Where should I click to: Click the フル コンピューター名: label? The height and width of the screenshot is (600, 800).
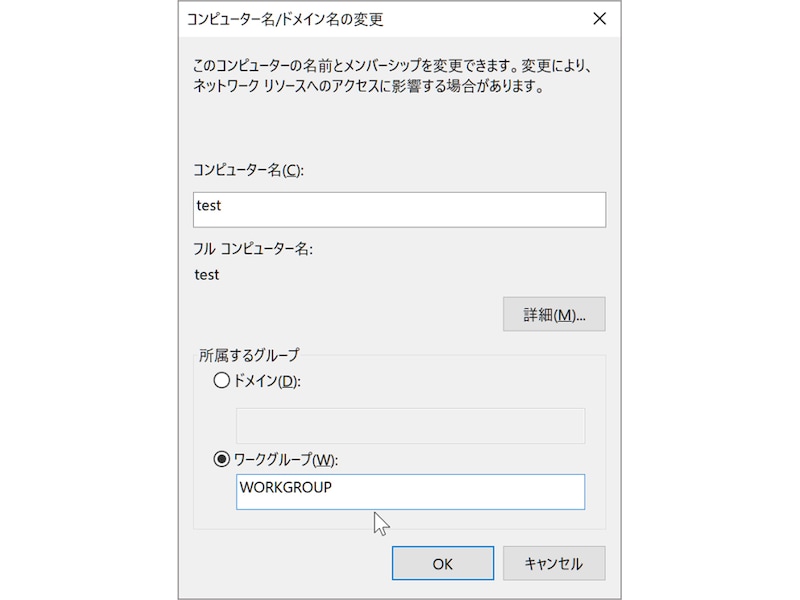click(252, 249)
